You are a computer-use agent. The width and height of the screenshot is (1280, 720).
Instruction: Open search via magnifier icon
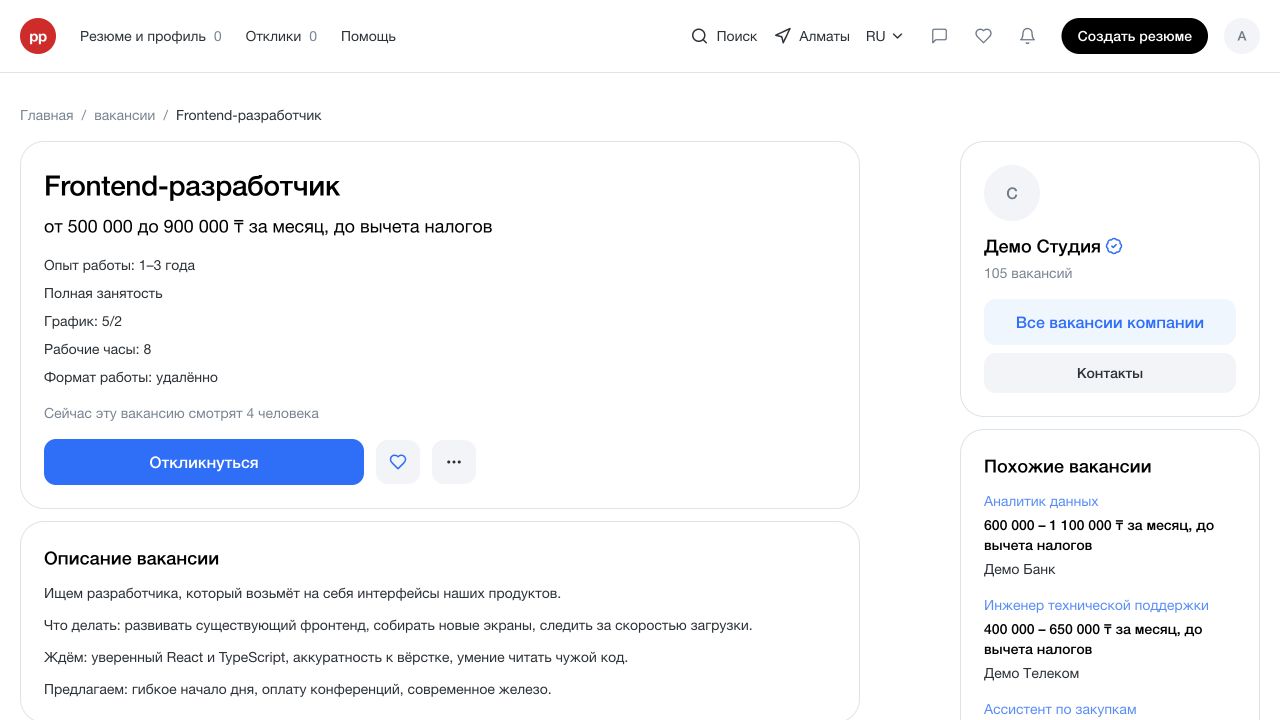[x=699, y=36]
